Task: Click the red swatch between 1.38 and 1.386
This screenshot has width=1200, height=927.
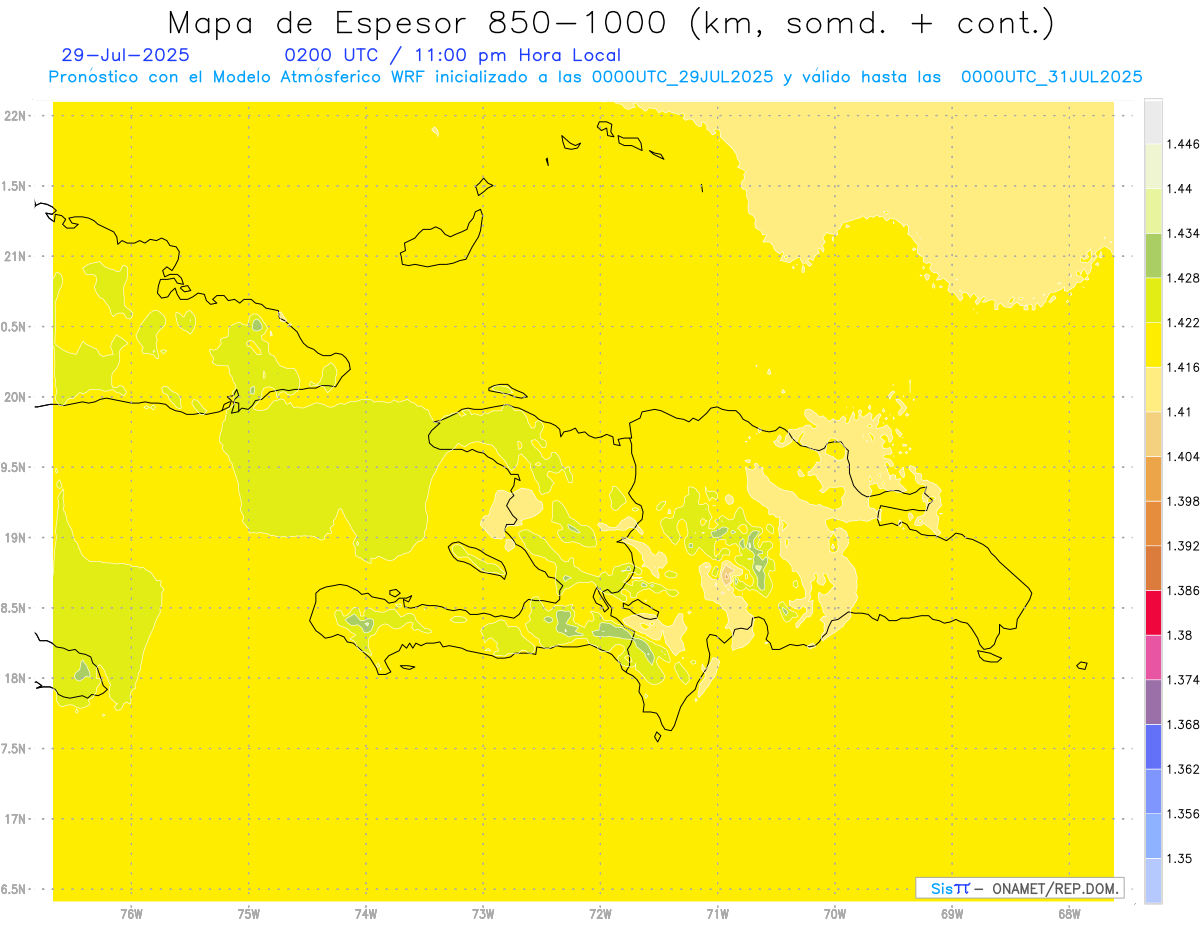Action: click(x=1153, y=612)
